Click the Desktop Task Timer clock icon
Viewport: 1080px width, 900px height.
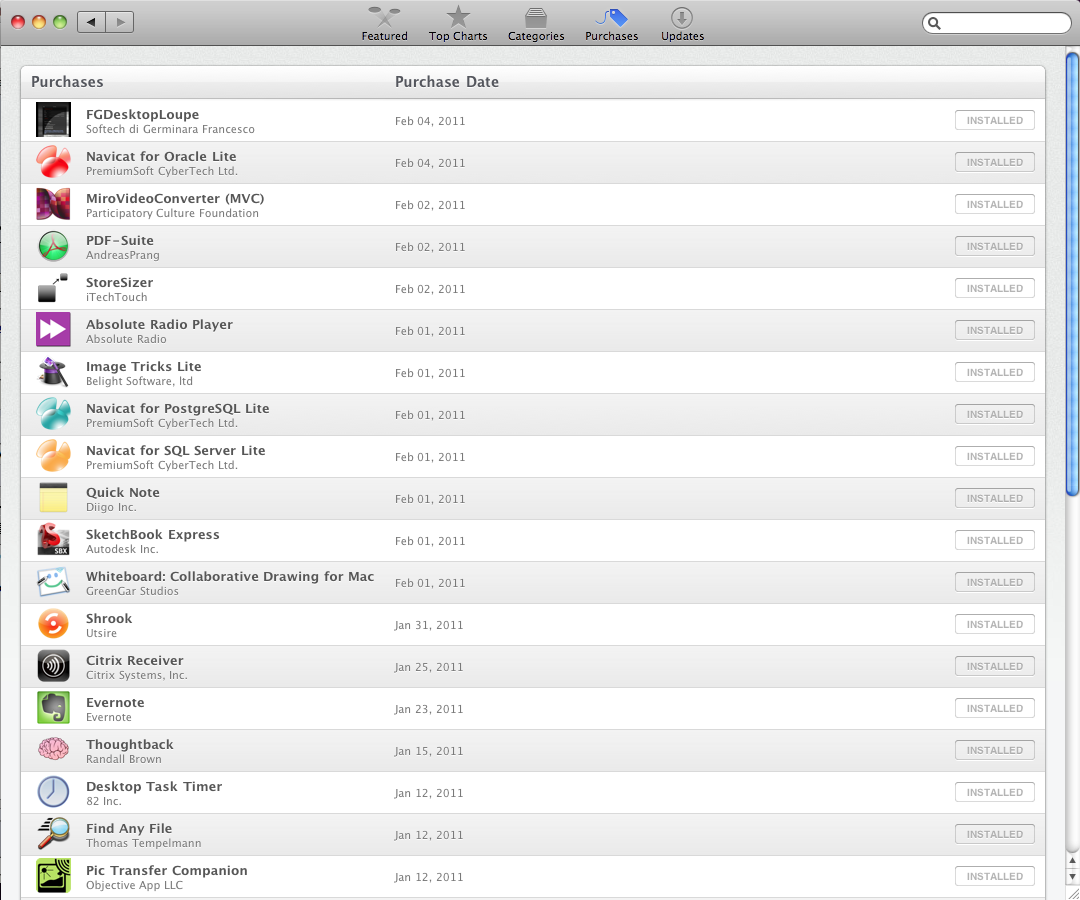[53, 792]
